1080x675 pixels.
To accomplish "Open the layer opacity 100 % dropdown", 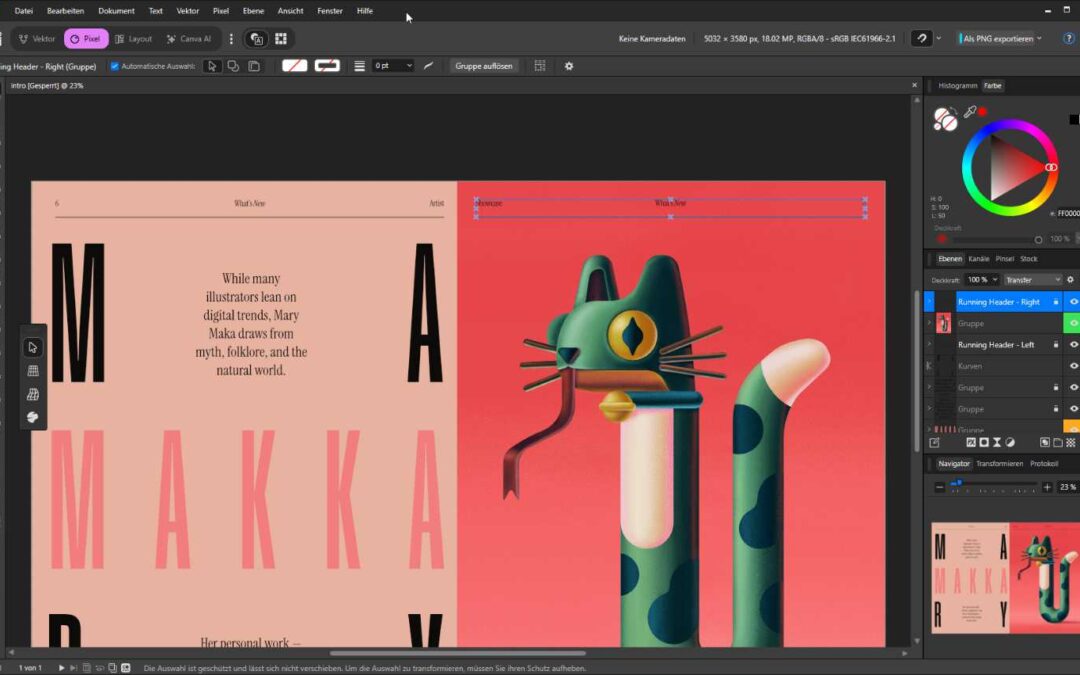I will click(x=982, y=280).
